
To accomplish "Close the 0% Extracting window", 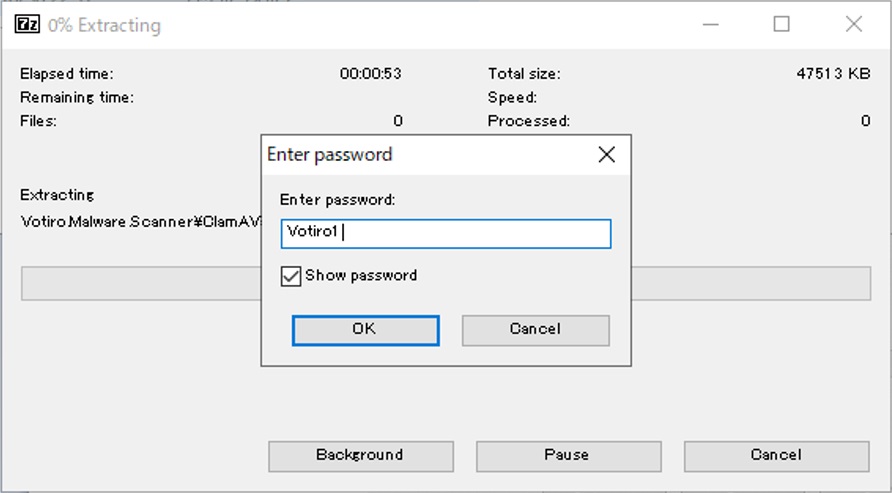I will (x=854, y=24).
